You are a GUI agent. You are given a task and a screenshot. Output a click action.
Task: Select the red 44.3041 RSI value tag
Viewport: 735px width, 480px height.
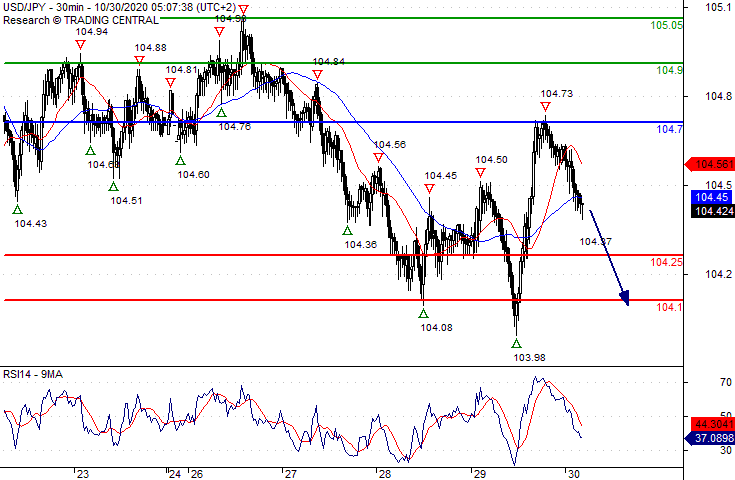712,424
